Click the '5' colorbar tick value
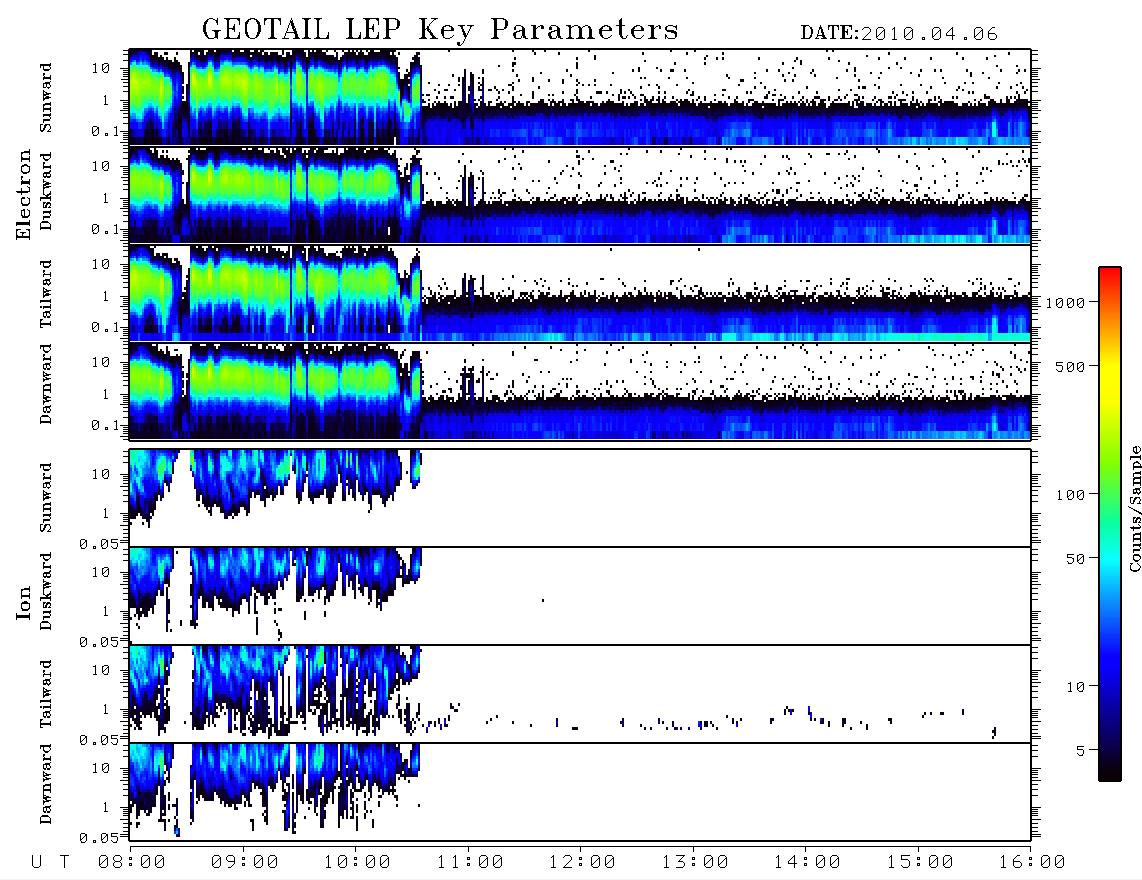The height and width of the screenshot is (880, 1142). pyautogui.click(x=1081, y=750)
